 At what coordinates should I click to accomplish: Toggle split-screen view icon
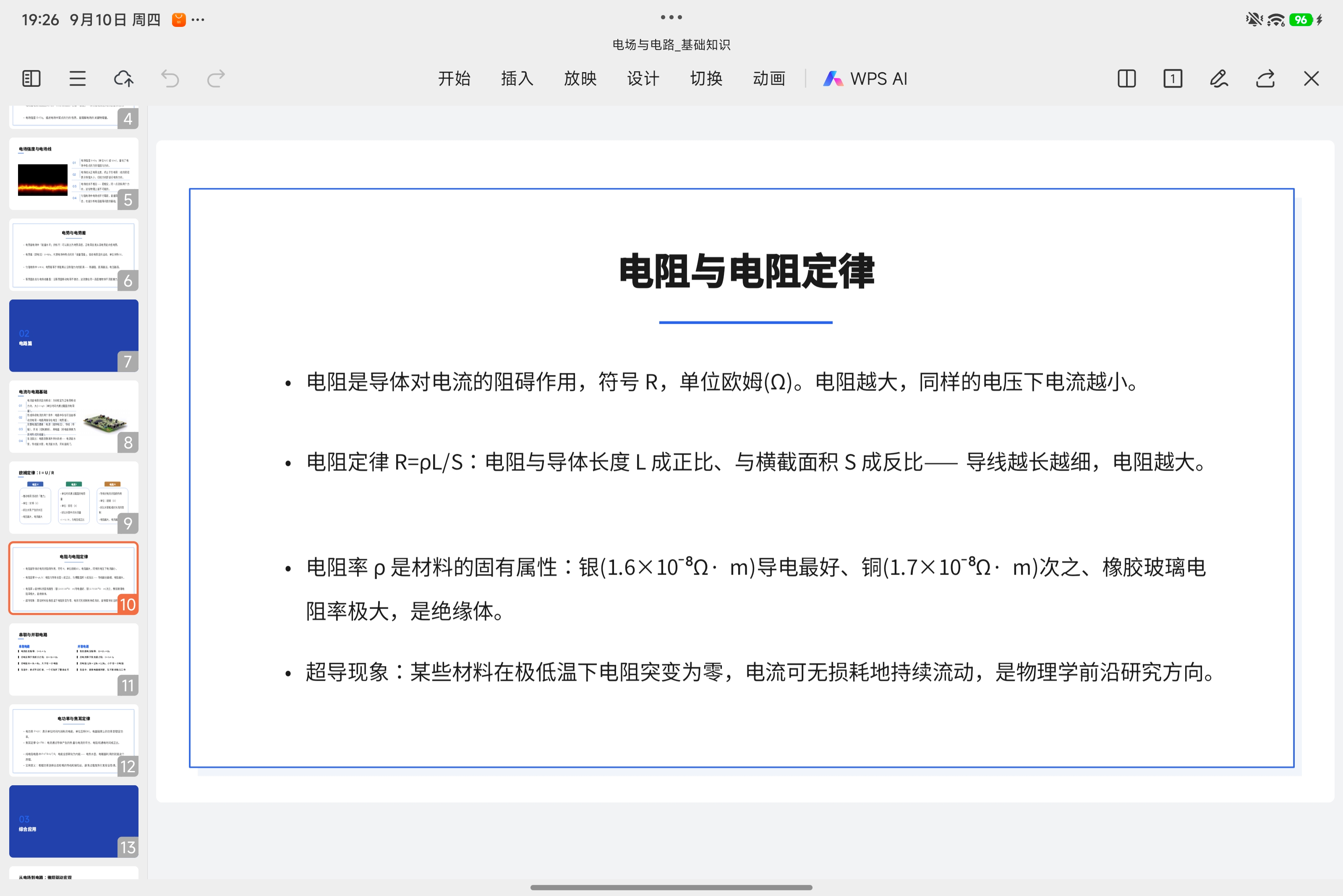pyautogui.click(x=1127, y=78)
